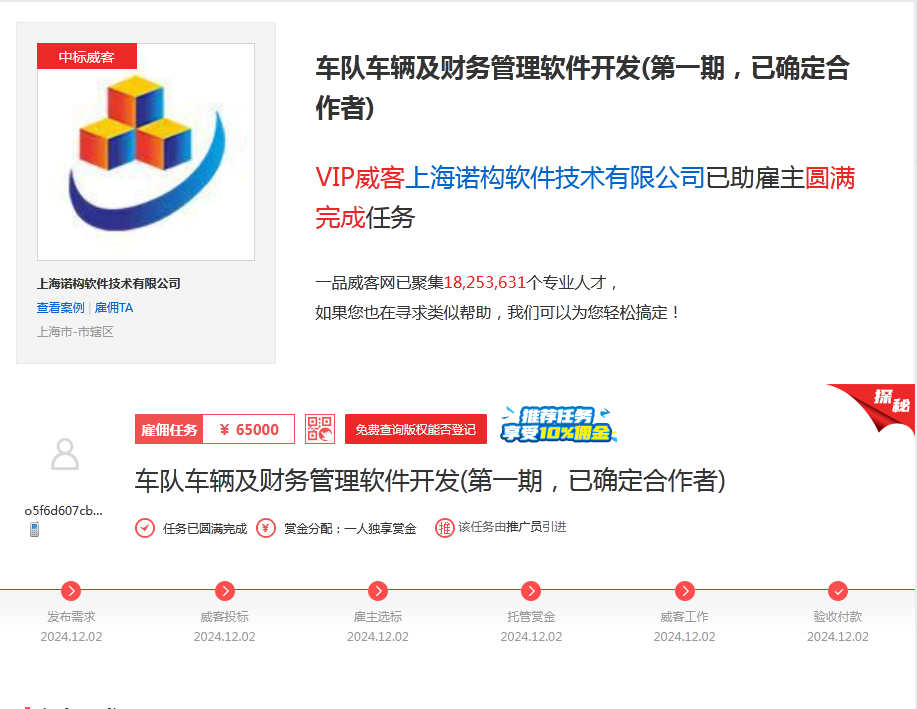
Task: Open 查看案例 link
Action: 60,308
